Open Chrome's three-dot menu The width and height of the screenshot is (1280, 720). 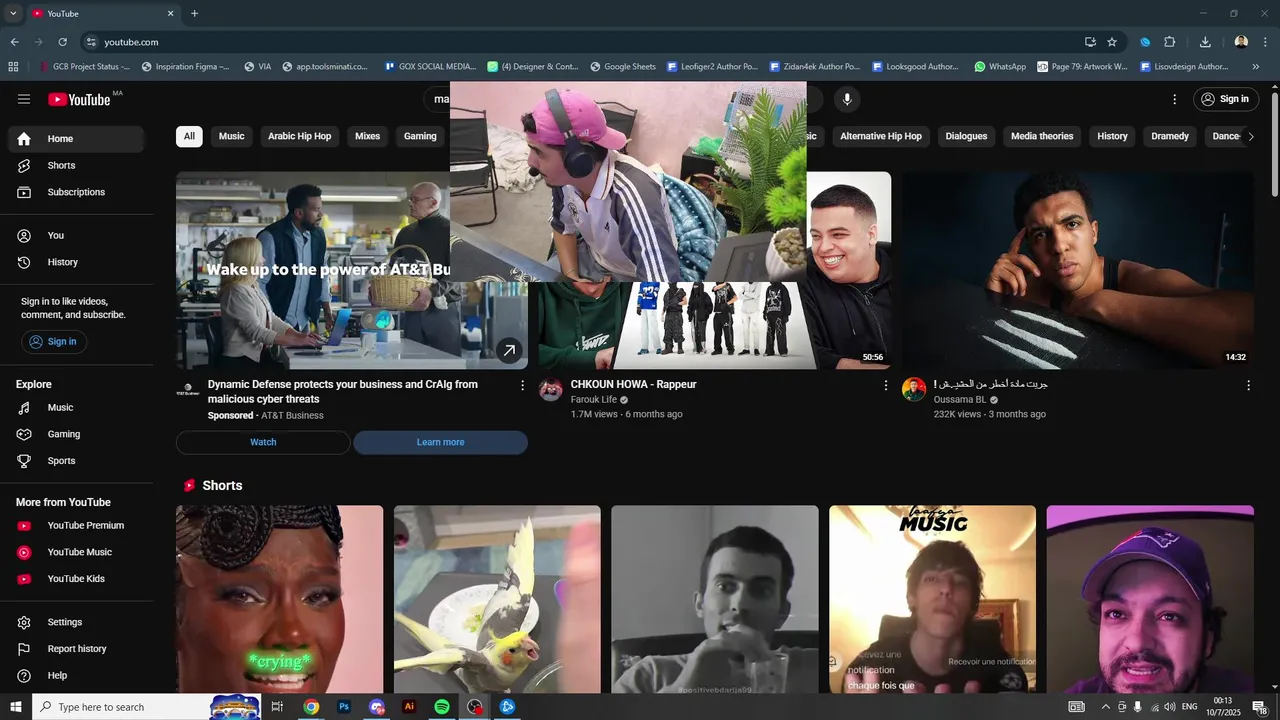(1266, 42)
